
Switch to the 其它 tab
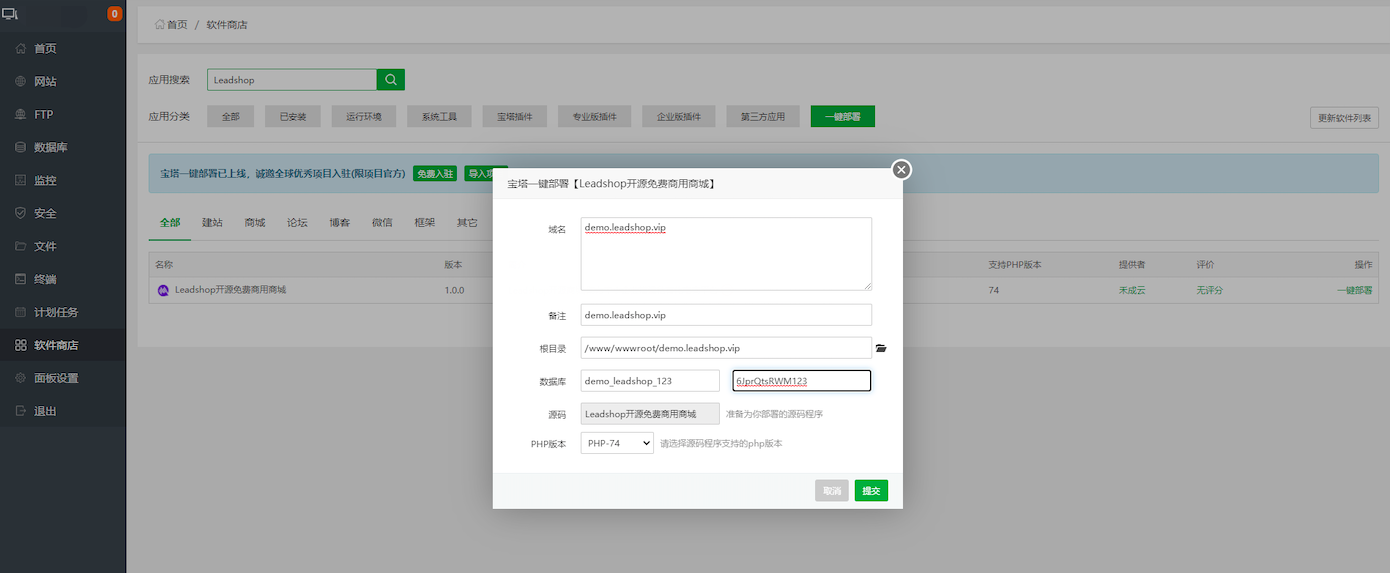tap(467, 223)
